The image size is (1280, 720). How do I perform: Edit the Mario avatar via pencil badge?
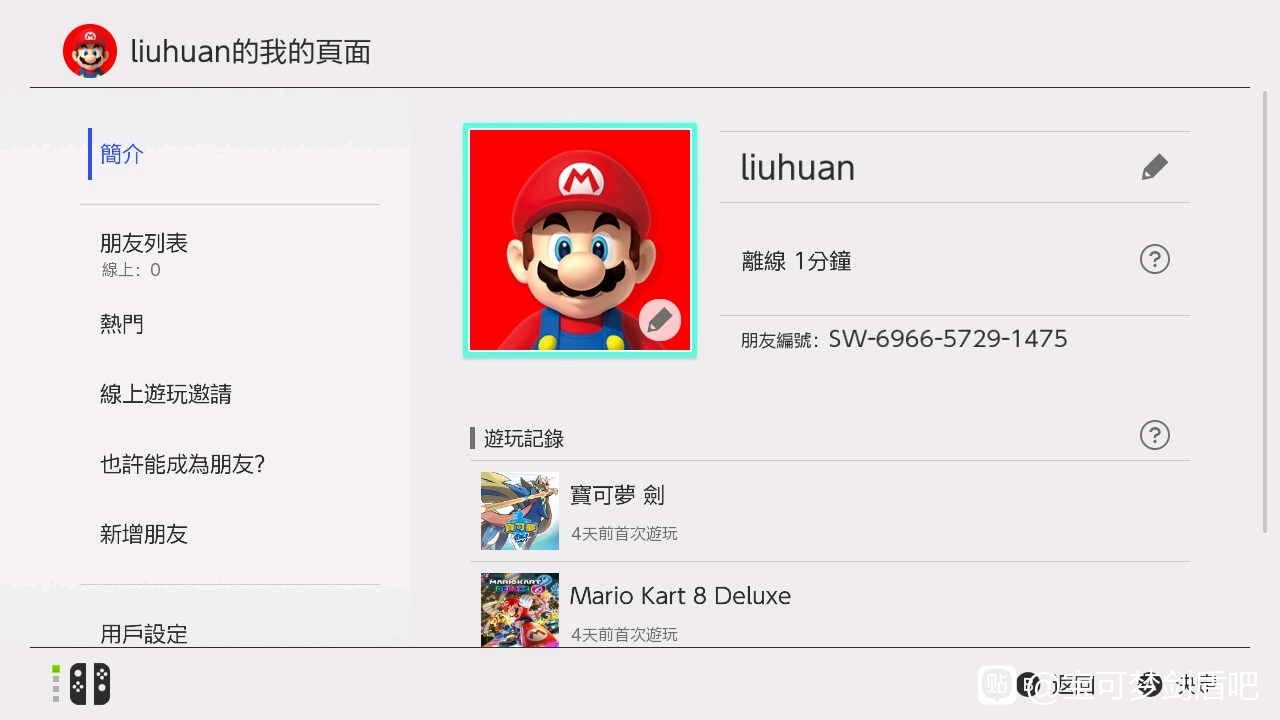[x=660, y=320]
